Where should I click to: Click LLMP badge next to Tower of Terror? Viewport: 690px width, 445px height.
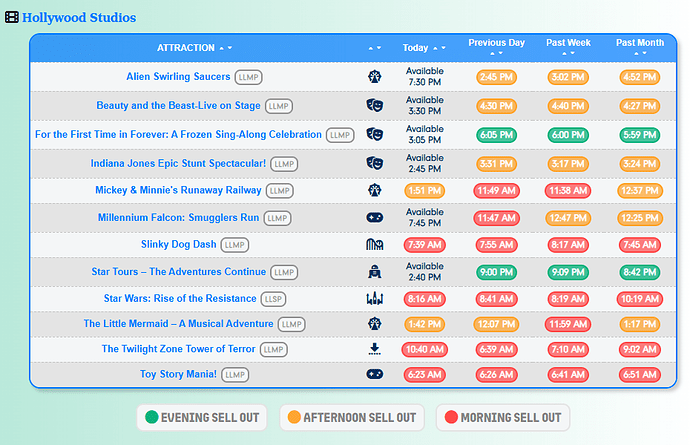point(274,349)
